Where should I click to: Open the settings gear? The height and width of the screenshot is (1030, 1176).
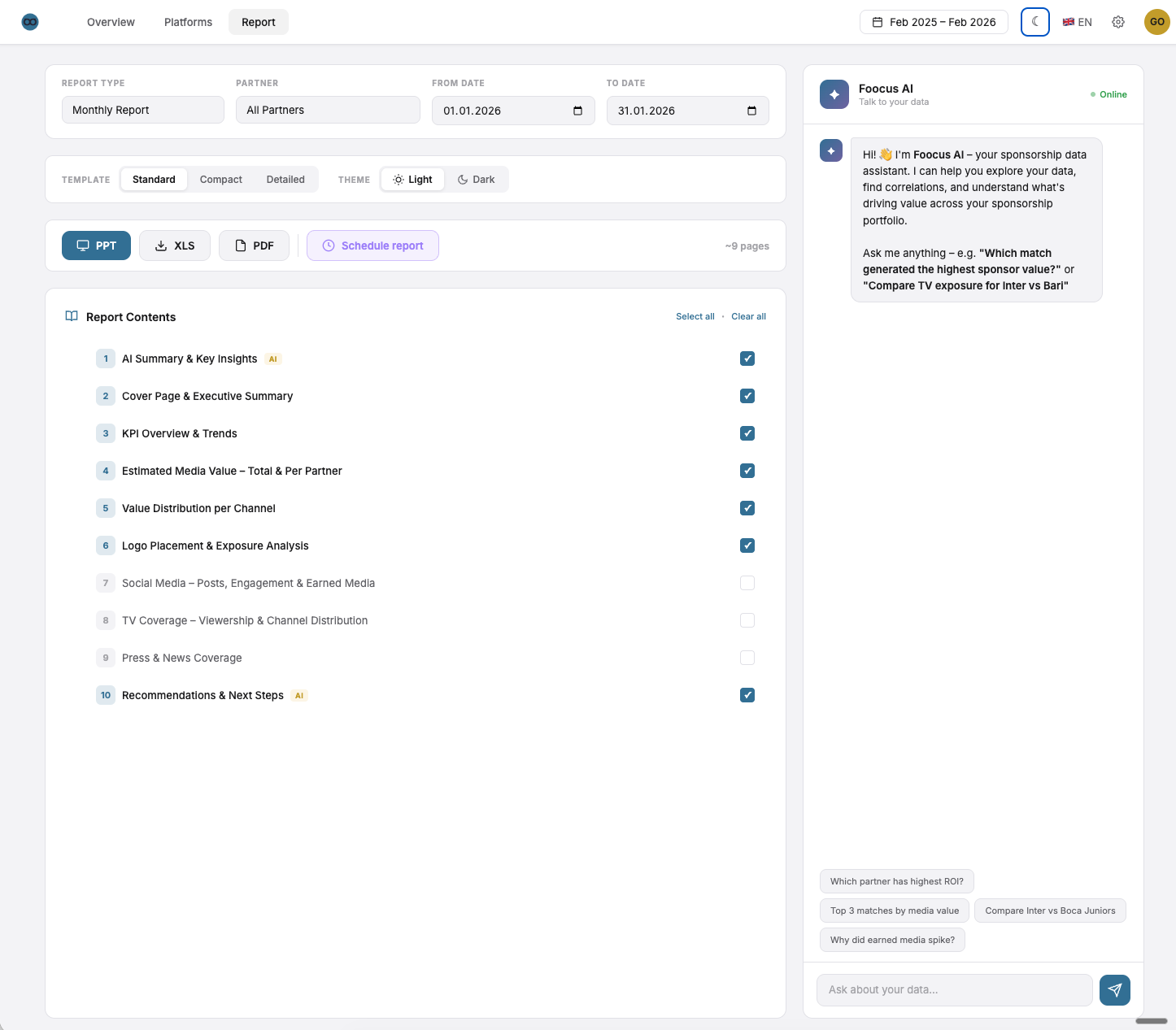tap(1118, 22)
